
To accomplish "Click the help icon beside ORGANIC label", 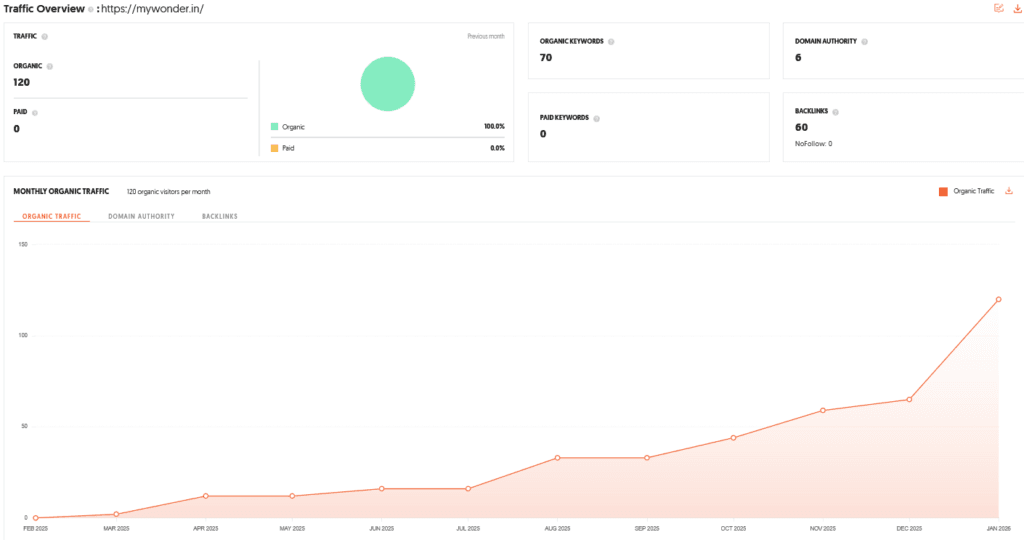I will tap(50, 66).
